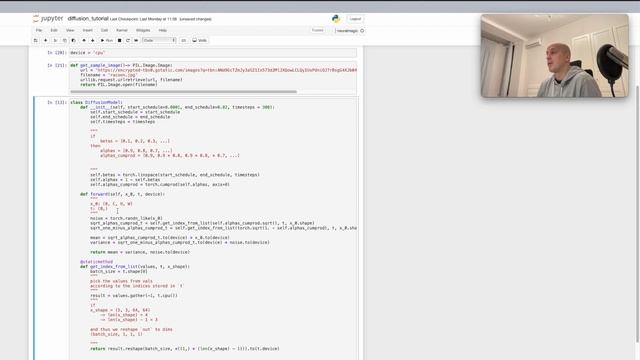Click the In [13] cell prompt
This screenshot has width=640, height=360.
pyautogui.click(x=57, y=102)
